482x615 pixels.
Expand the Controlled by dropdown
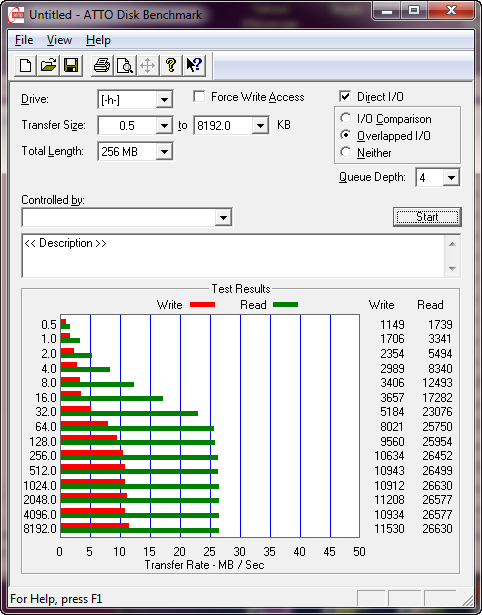coord(223,217)
